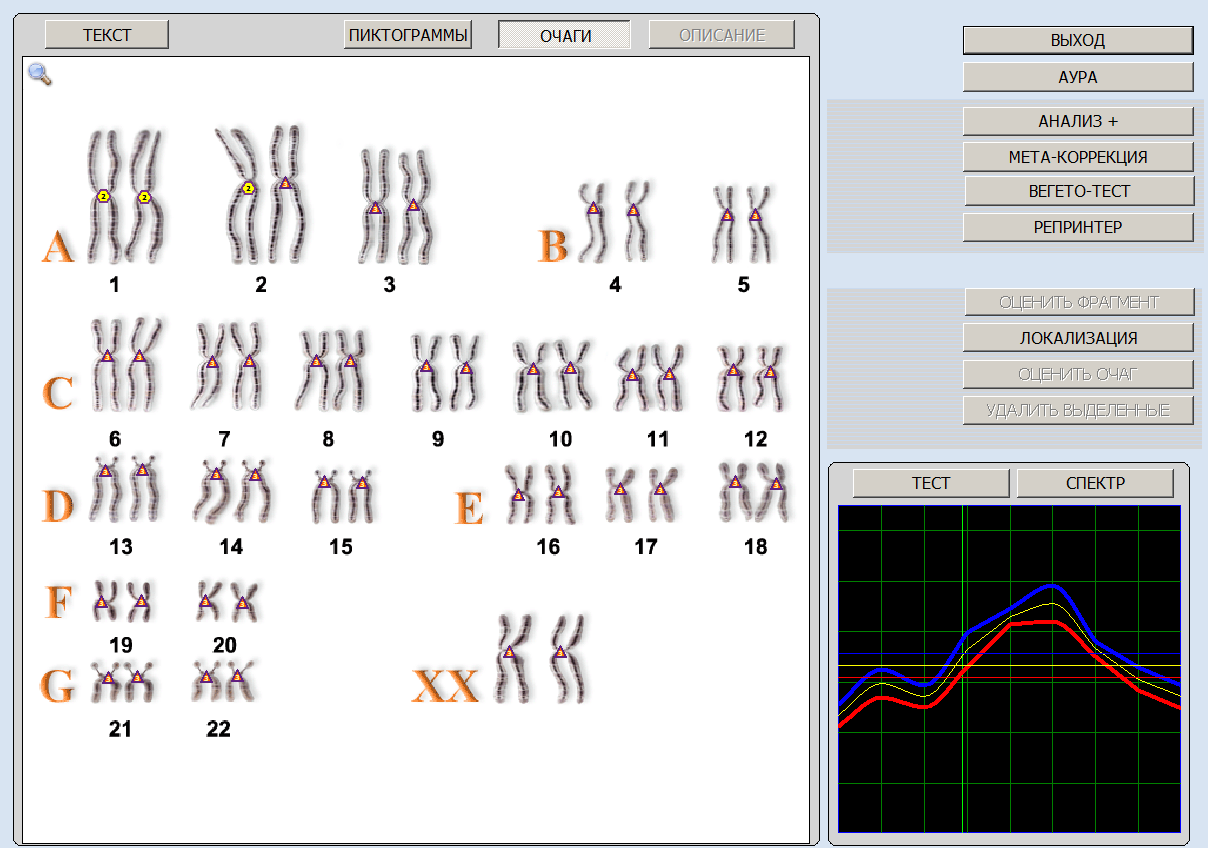Viewport: 1208px width, 848px height.
Task: Open the АУРА view
Action: 1078,77
